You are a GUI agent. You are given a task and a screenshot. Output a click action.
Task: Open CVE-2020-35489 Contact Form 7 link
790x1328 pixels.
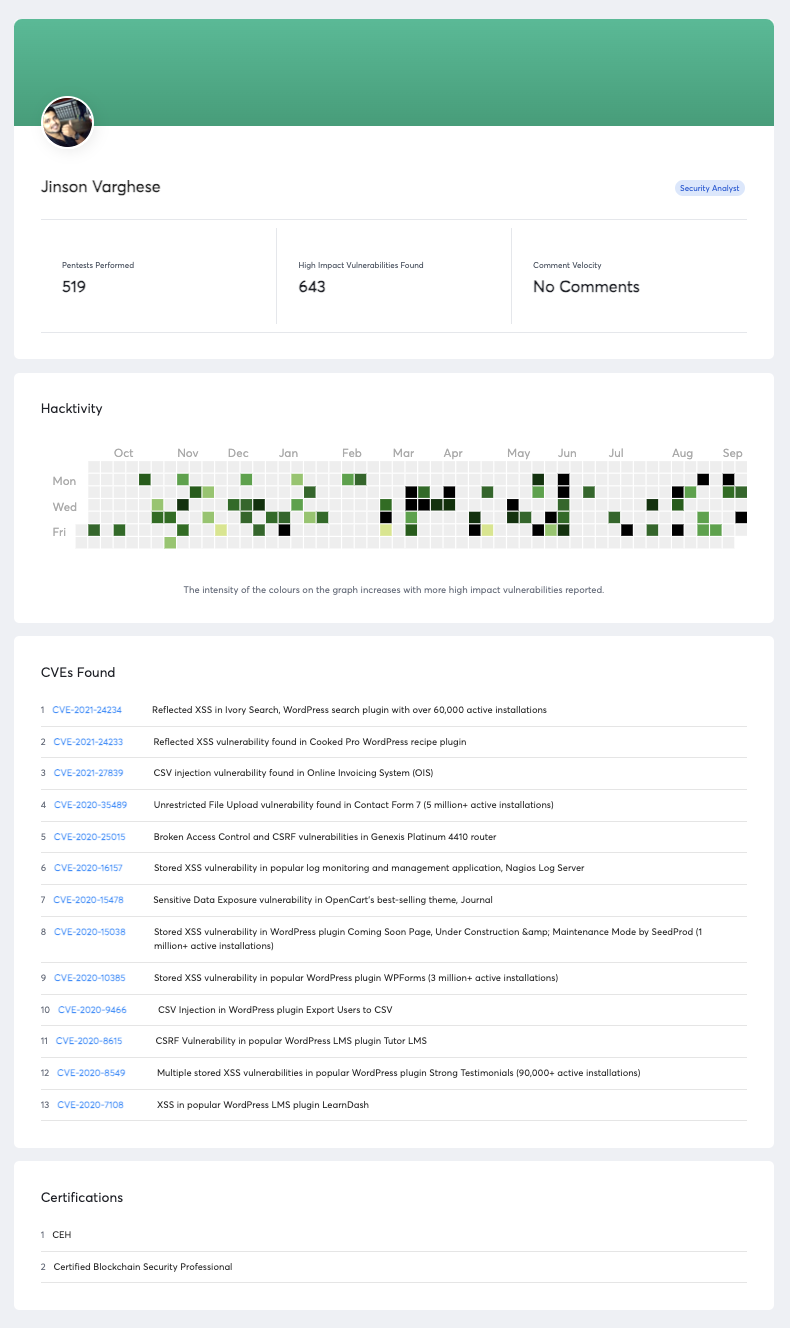pos(88,805)
